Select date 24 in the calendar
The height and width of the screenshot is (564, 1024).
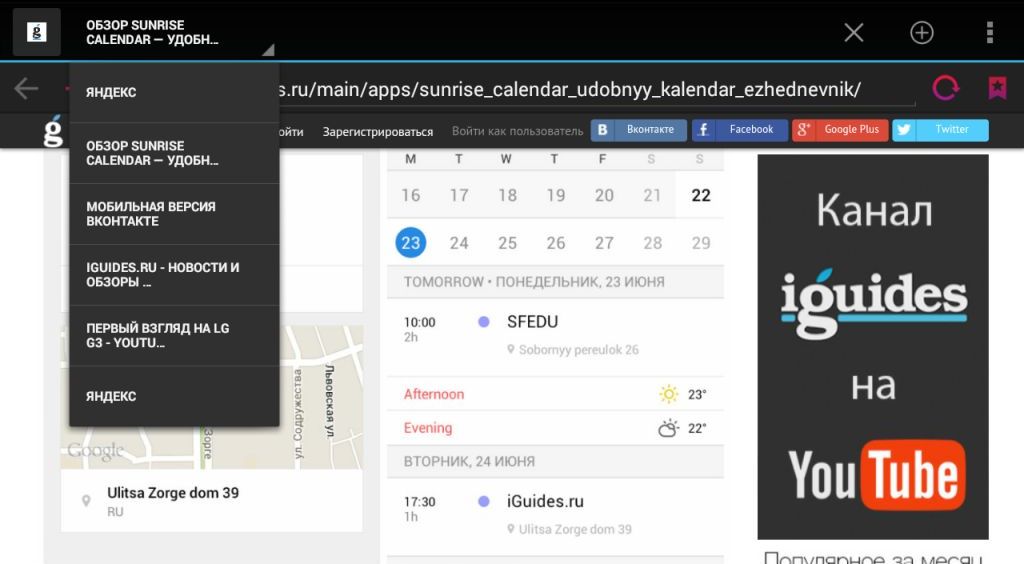[459, 243]
